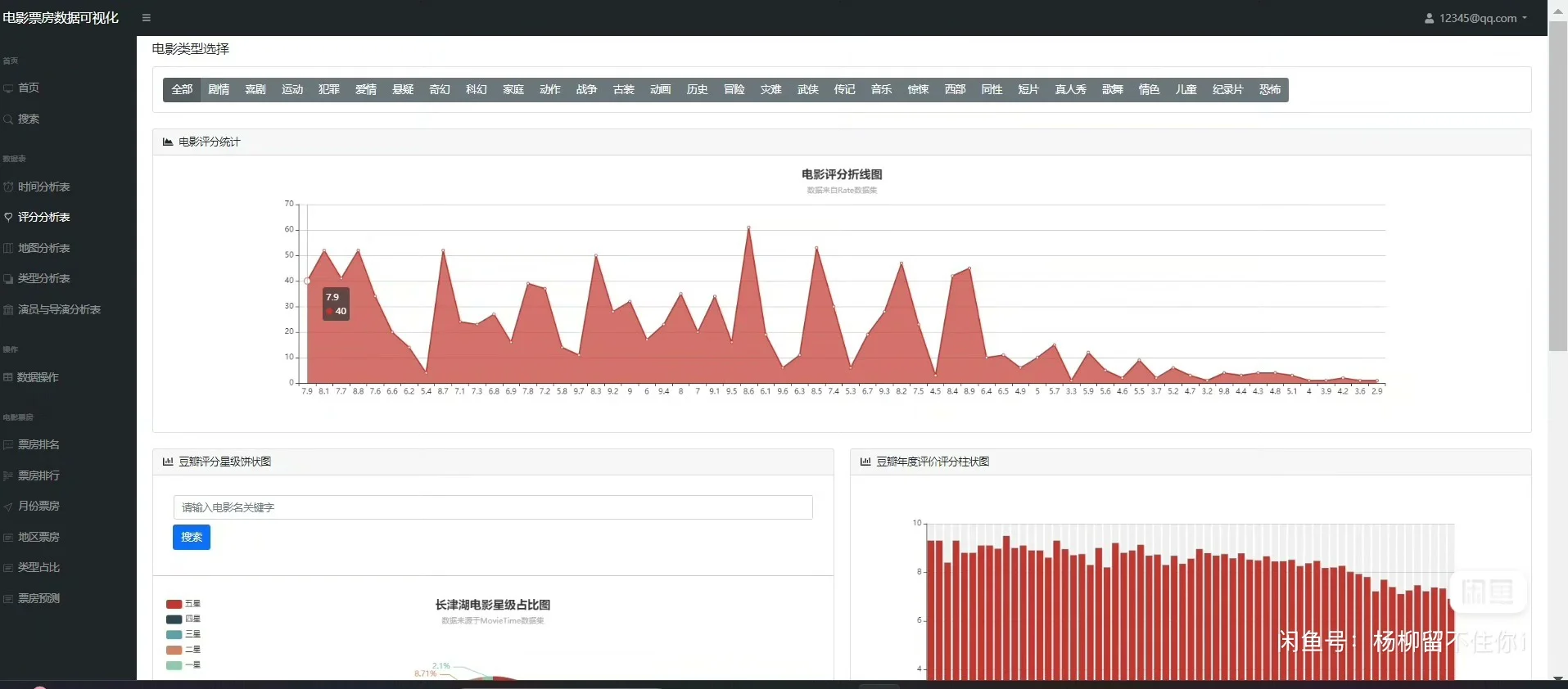Click the 类型分析表 sidebar icon
Viewport: 1568px width, 689px height.
pyautogui.click(x=8, y=278)
